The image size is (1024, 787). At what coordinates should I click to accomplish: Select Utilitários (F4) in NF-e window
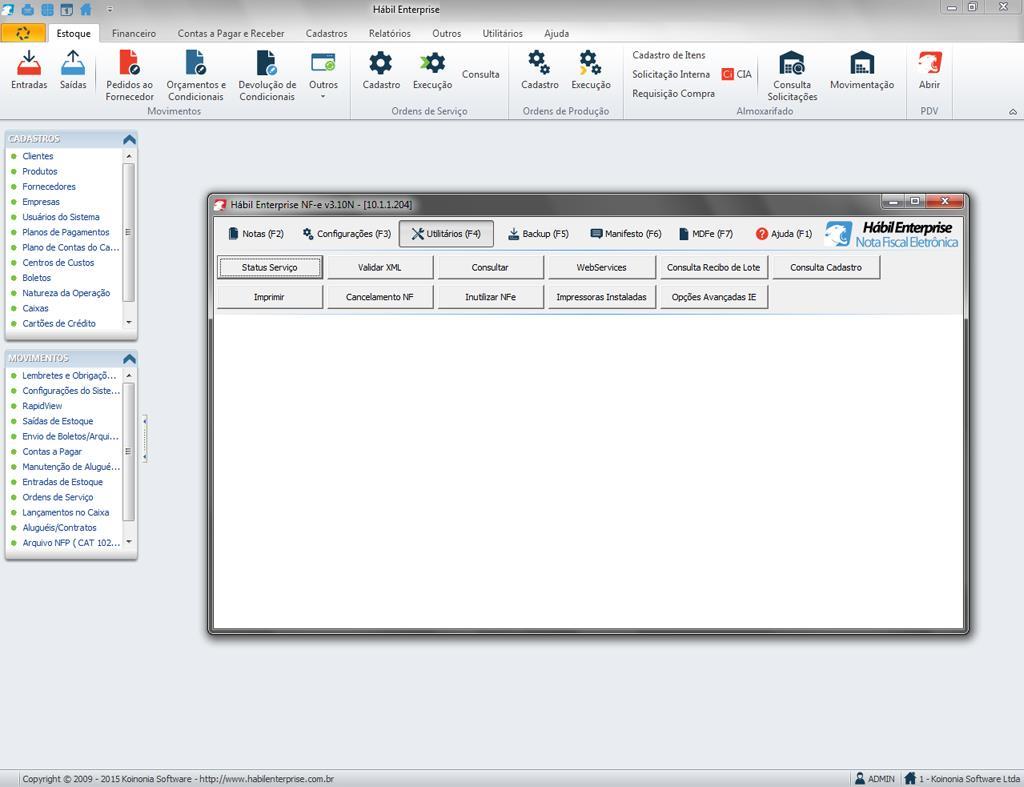coord(446,234)
